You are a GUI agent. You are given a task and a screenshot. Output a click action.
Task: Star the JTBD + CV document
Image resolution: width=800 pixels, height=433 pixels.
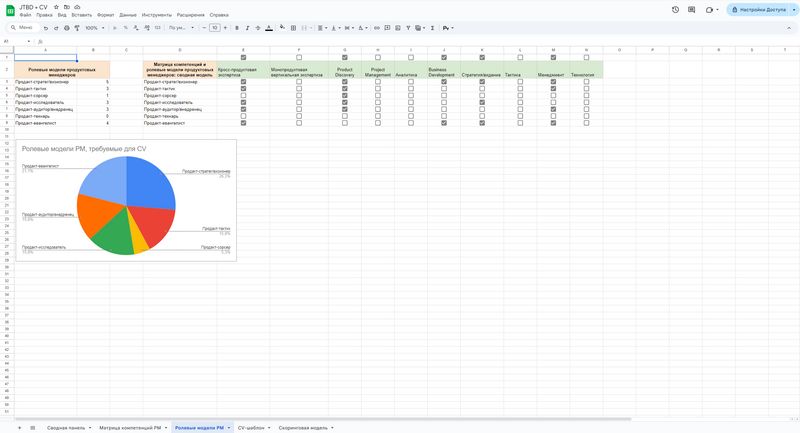[x=56, y=6]
